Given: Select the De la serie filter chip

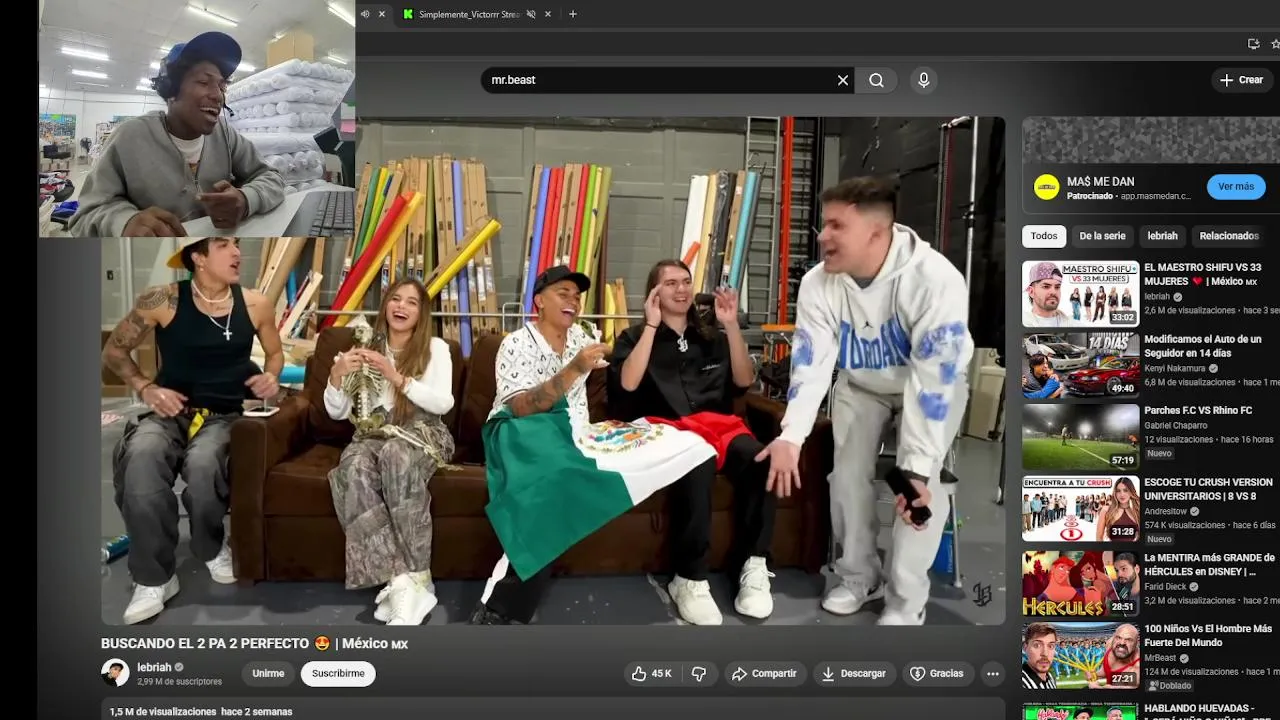Looking at the screenshot, I should pyautogui.click(x=1102, y=236).
